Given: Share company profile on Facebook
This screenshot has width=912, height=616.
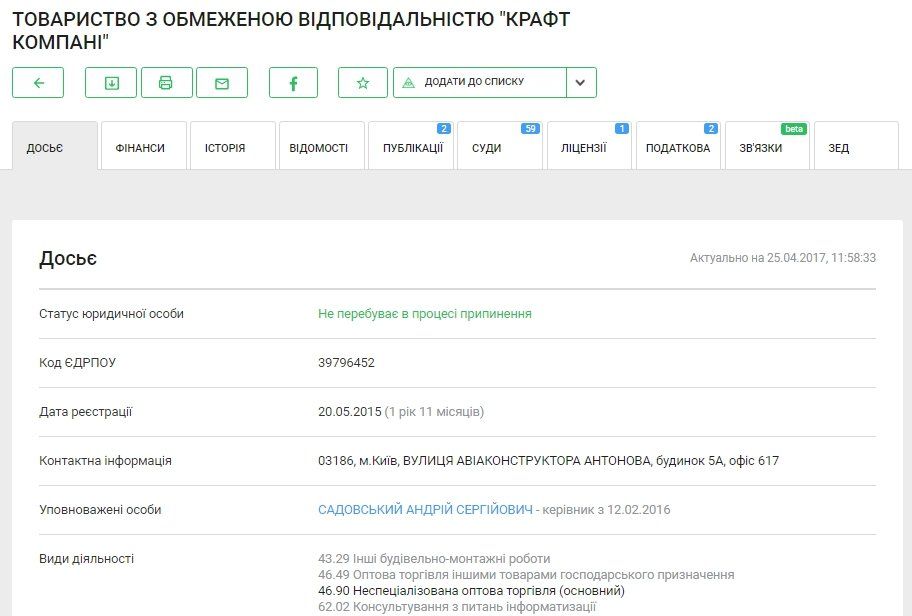Looking at the screenshot, I should coord(293,83).
